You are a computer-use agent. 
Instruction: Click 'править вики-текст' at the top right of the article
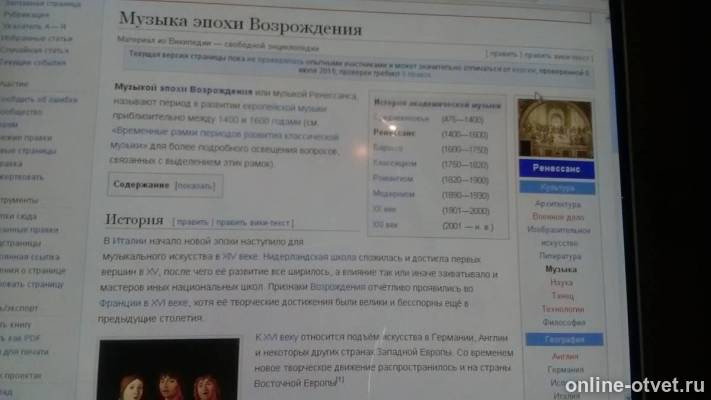556,57
